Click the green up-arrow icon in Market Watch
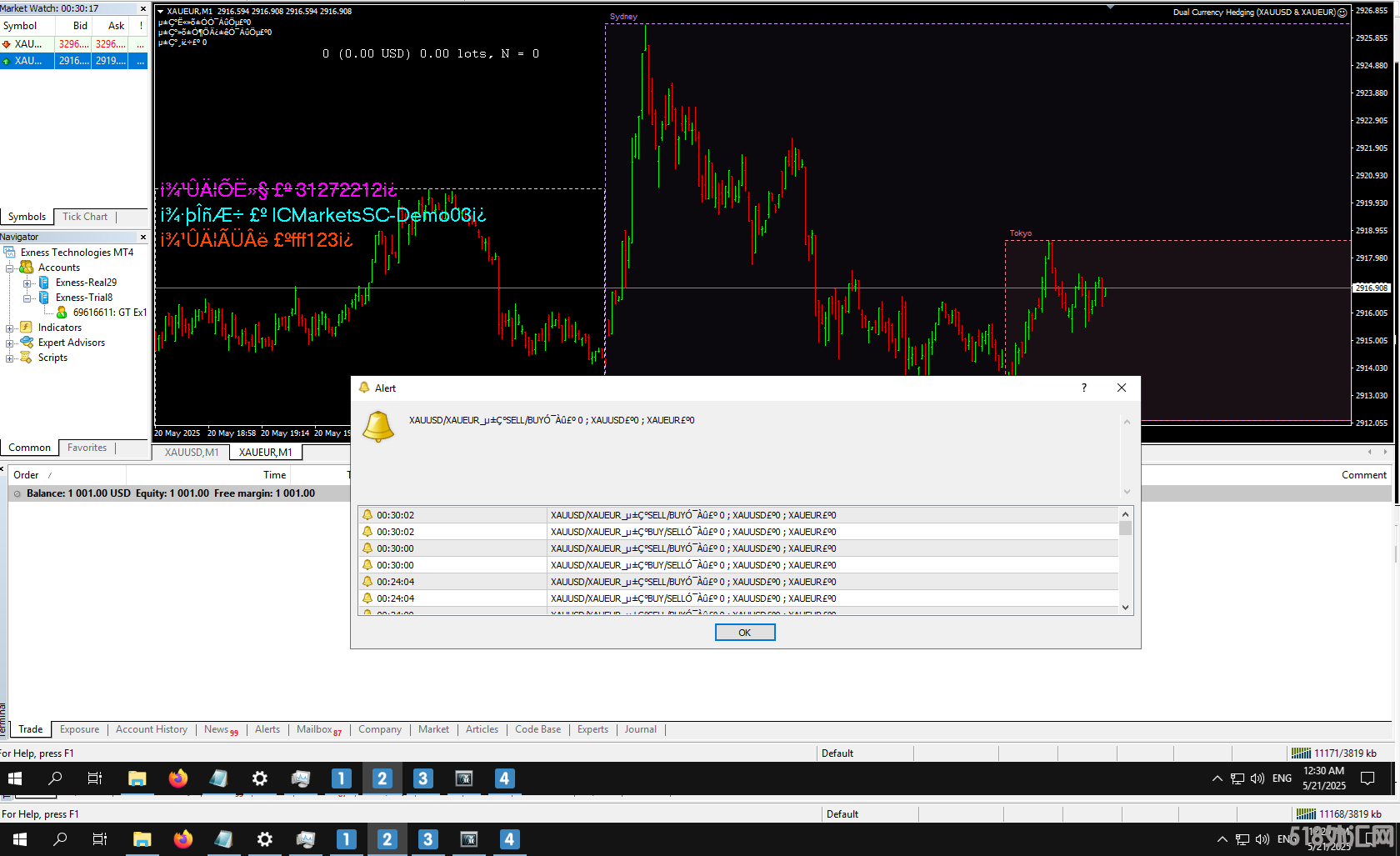Screen dimensions: 1400x856 coord(7,61)
